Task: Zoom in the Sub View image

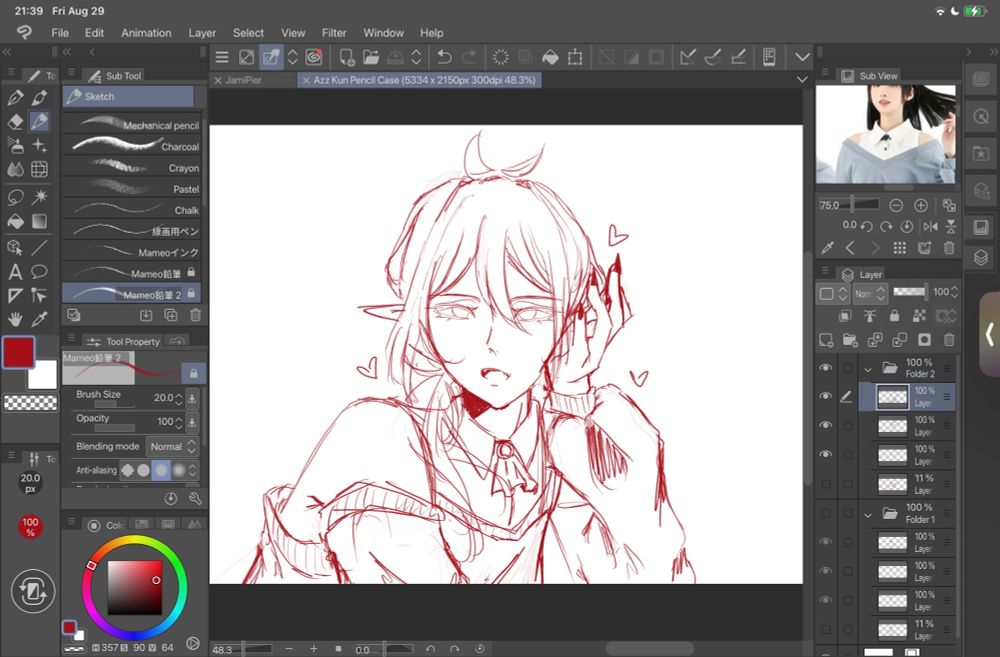Action: 921,205
